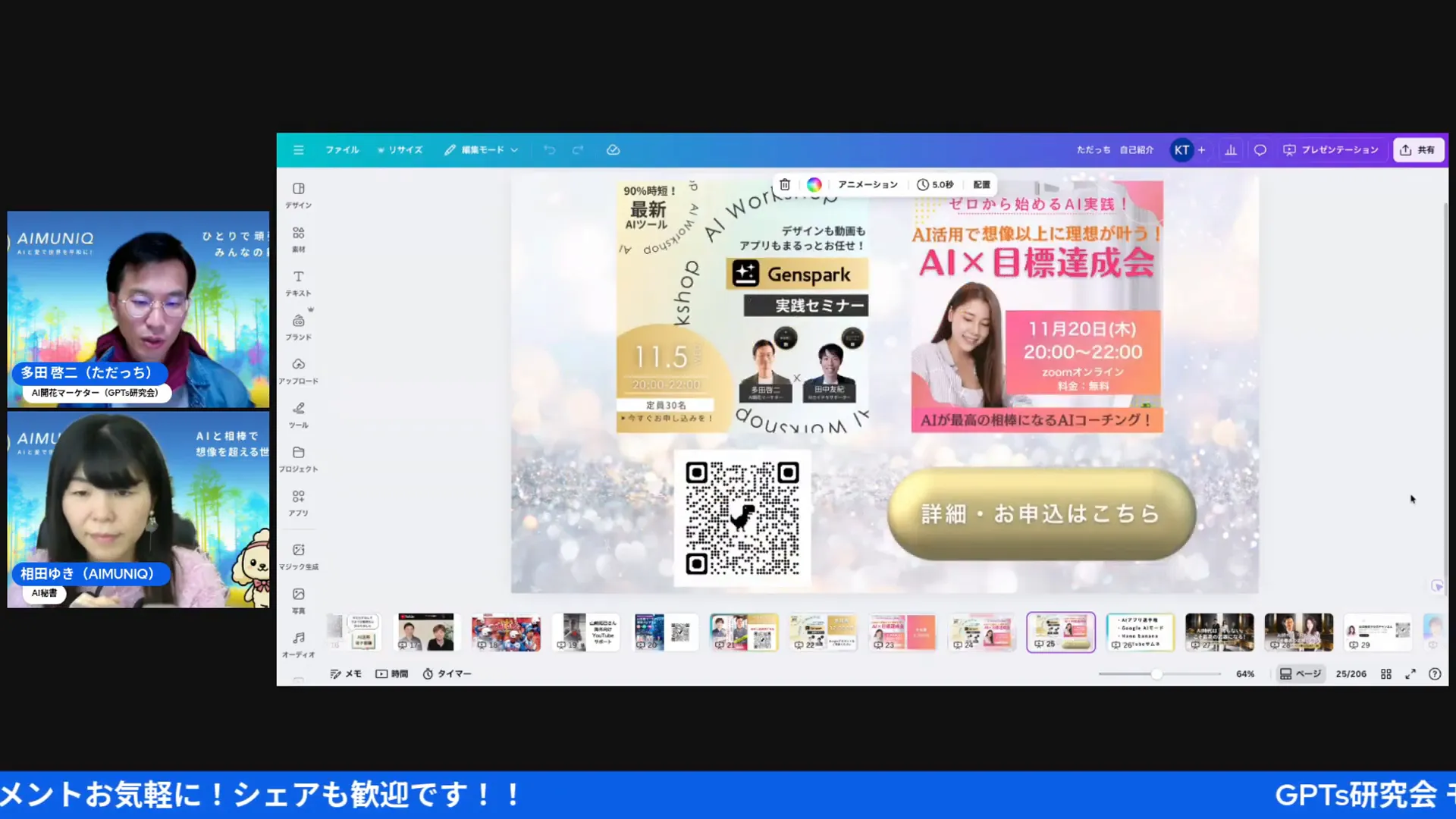Click the slide background color swatch
Viewport: 1456px width, 819px height.
[x=814, y=184]
